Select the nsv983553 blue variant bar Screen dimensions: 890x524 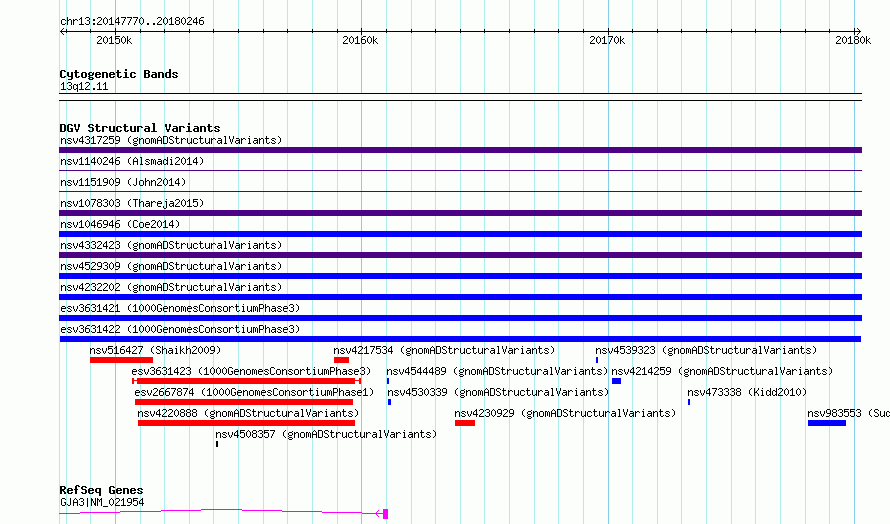click(x=827, y=423)
